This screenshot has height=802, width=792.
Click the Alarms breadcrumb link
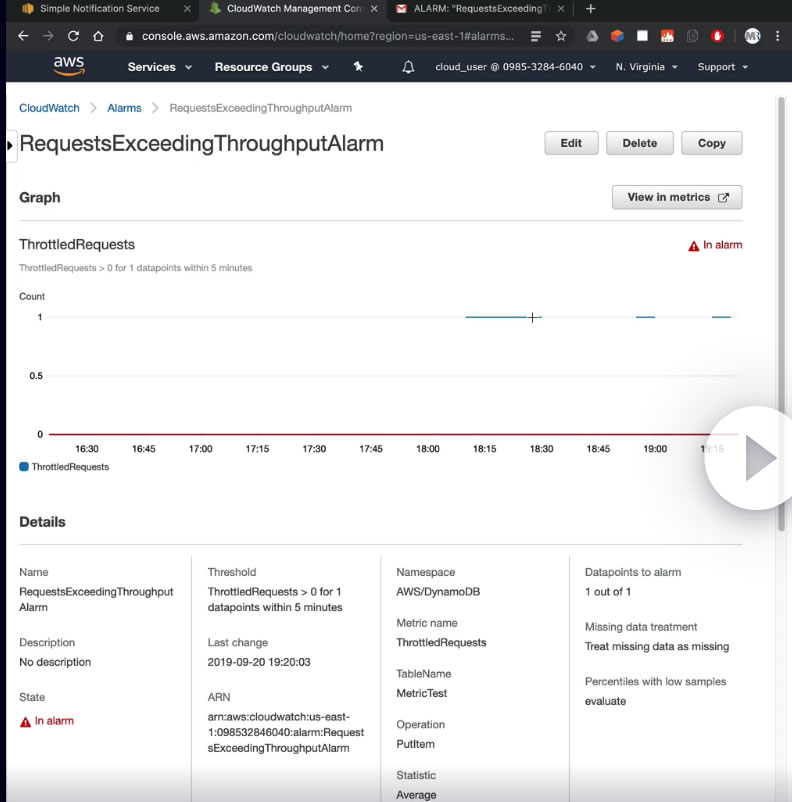[x=124, y=108]
